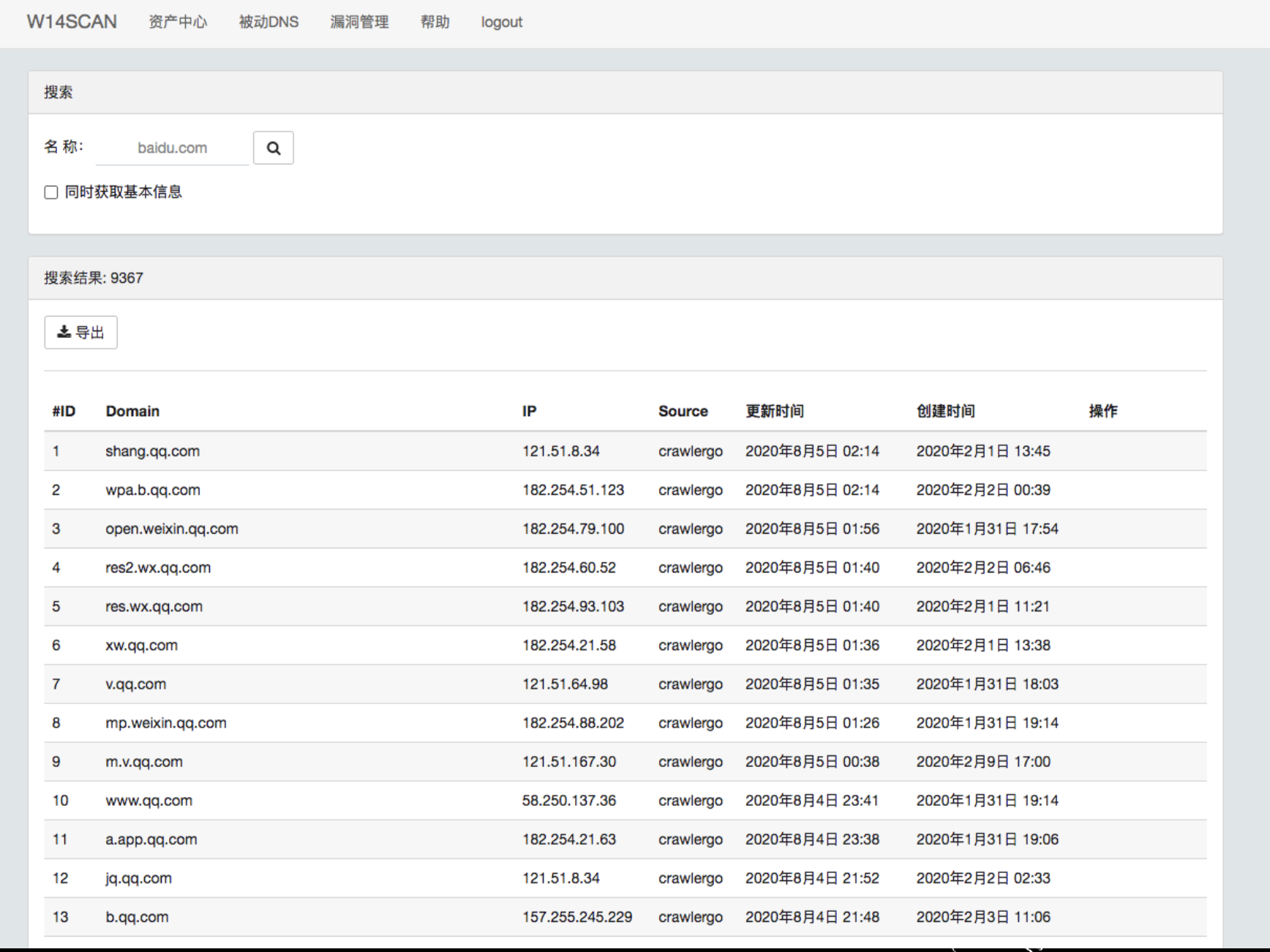Click created time 2020年2月2日 06:46
The image size is (1270, 952).
[x=983, y=567]
